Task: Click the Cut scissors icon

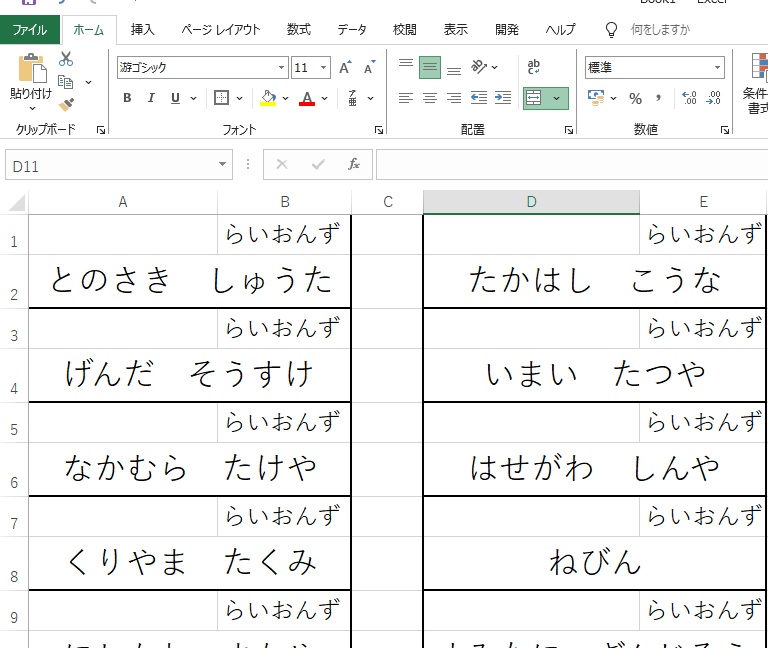Action: click(66, 59)
